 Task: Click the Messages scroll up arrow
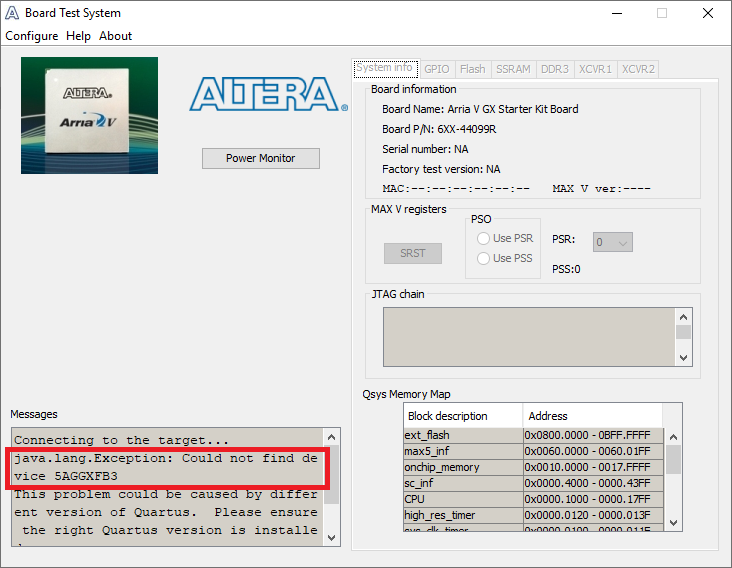pyautogui.click(x=331, y=437)
